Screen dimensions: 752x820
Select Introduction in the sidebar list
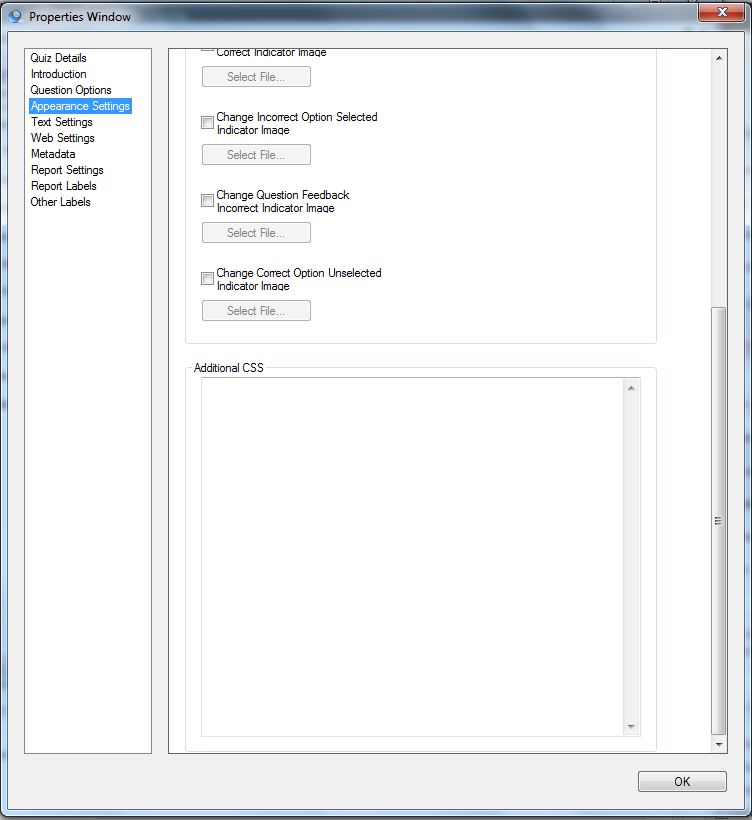[x=58, y=74]
